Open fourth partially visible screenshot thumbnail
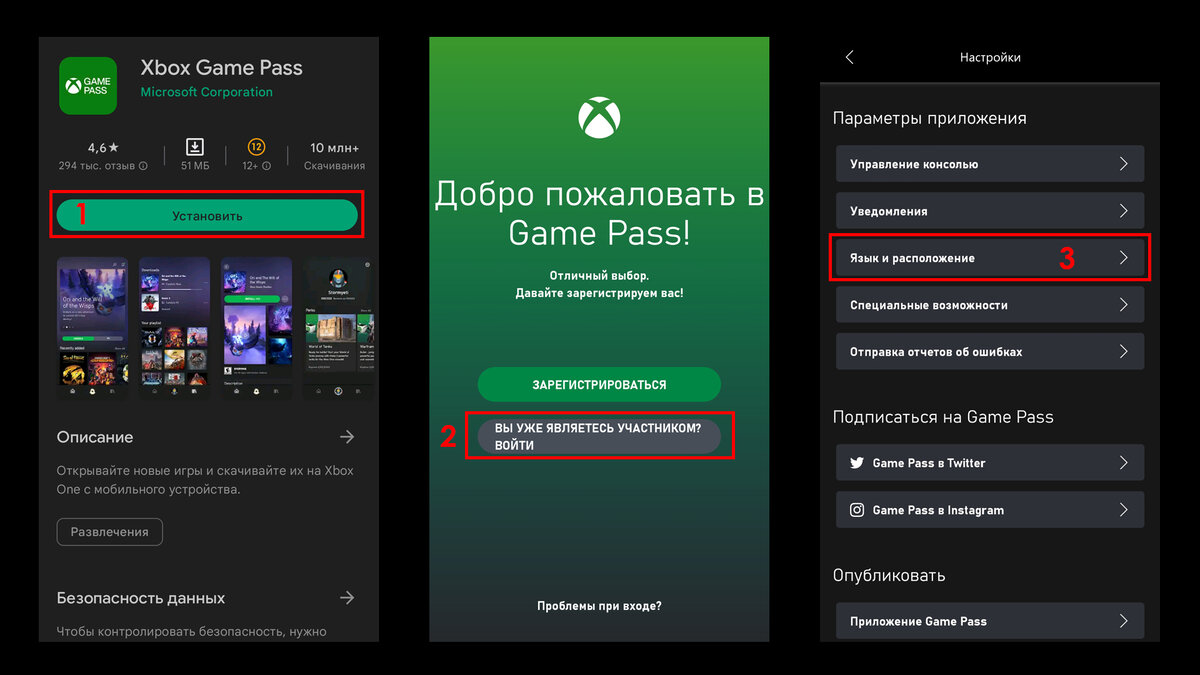 (x=337, y=329)
